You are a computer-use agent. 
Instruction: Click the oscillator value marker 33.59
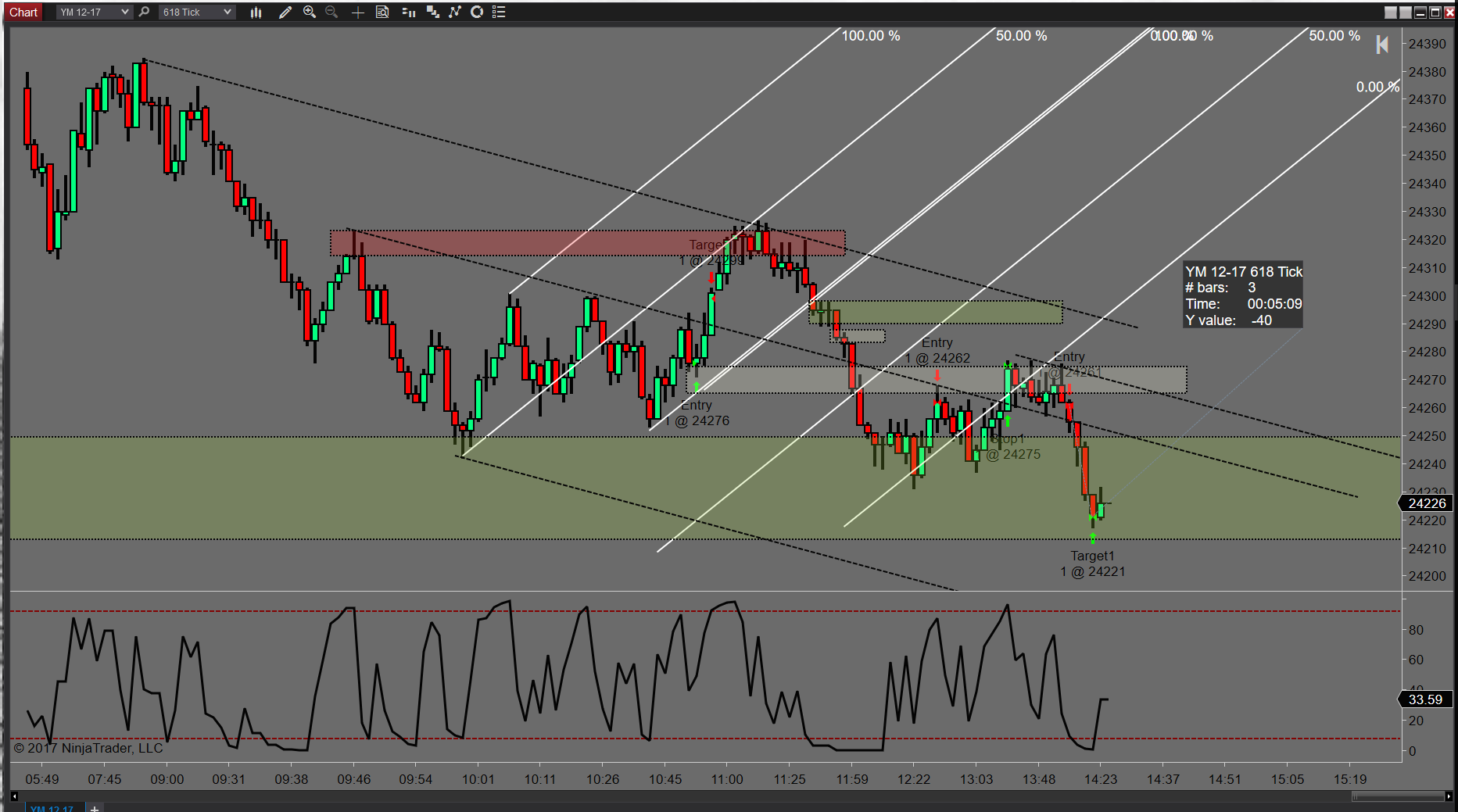click(1425, 699)
